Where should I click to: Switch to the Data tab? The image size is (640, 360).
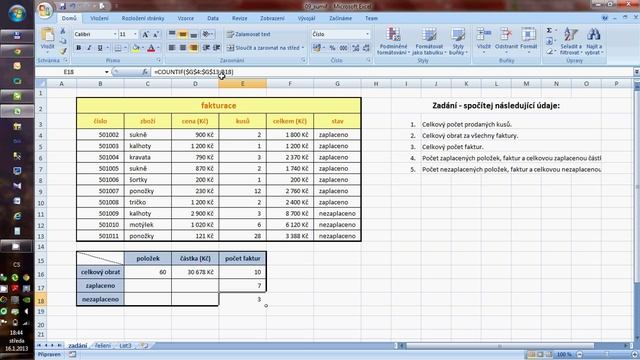(213, 18)
